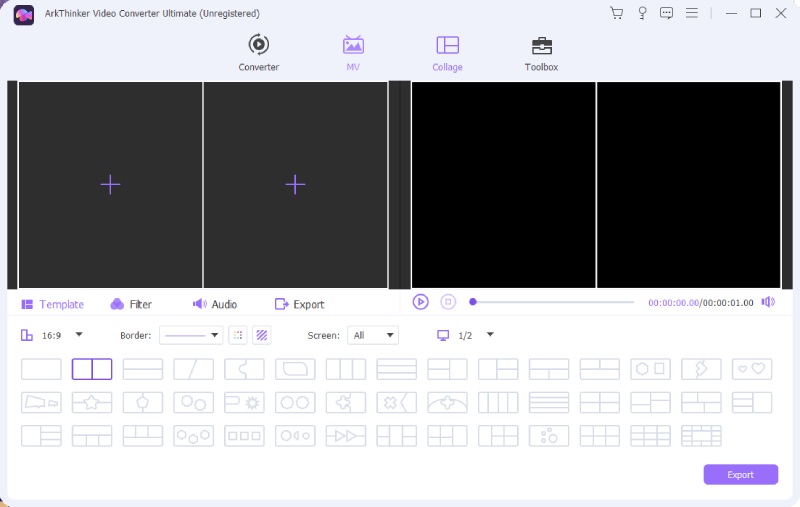The width and height of the screenshot is (800, 507).
Task: Mute the preview volume speaker icon
Action: click(x=768, y=302)
